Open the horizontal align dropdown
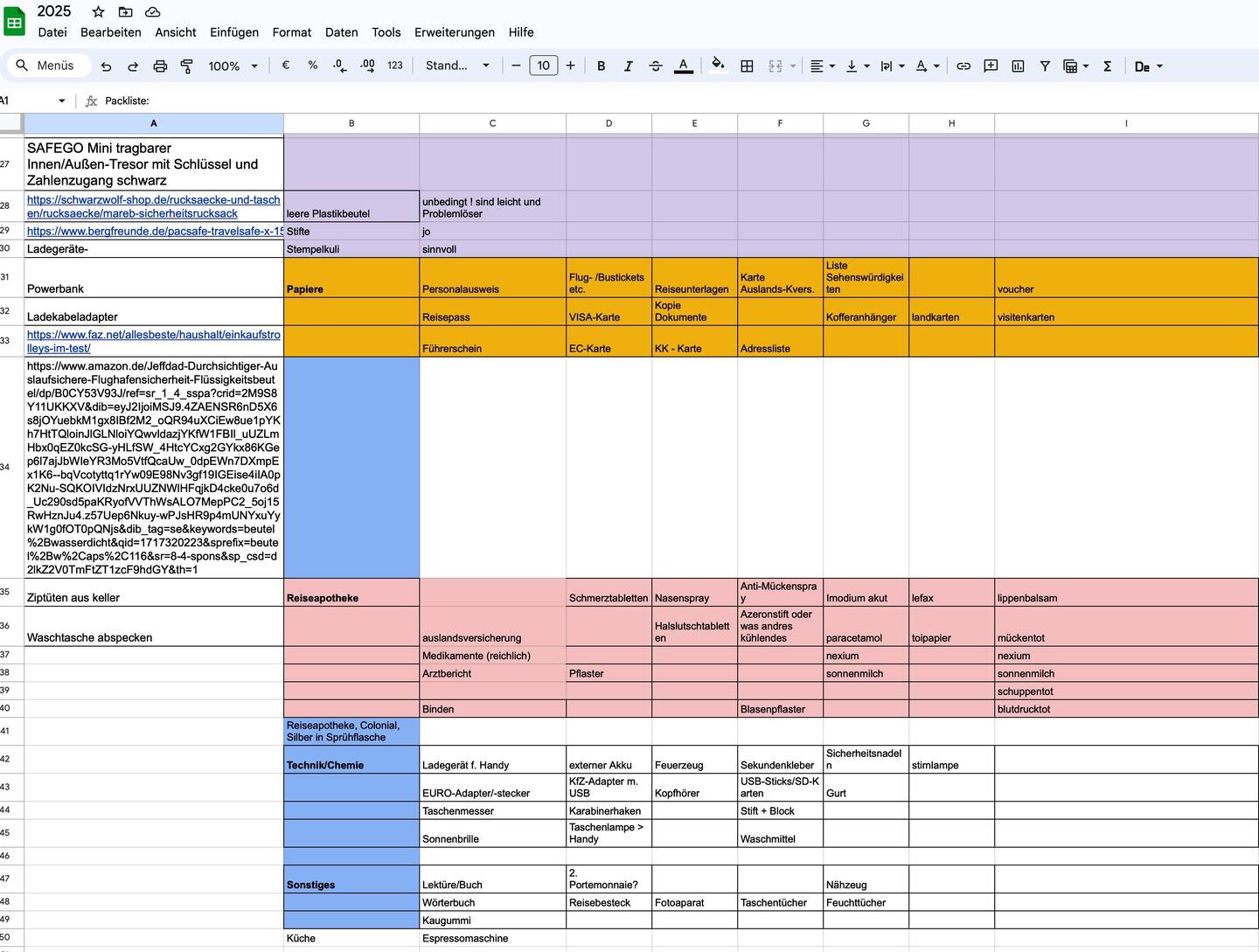 coord(822,66)
